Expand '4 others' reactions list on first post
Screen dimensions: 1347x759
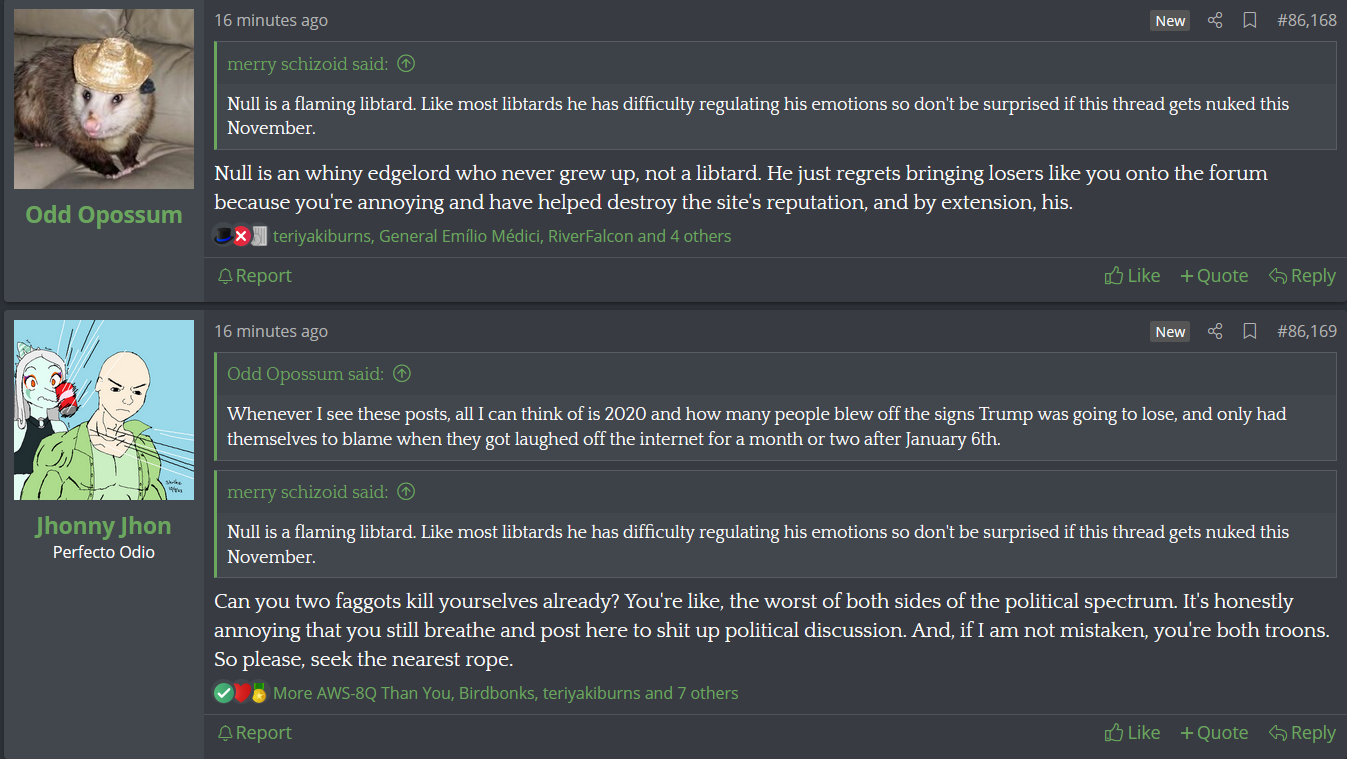click(700, 237)
